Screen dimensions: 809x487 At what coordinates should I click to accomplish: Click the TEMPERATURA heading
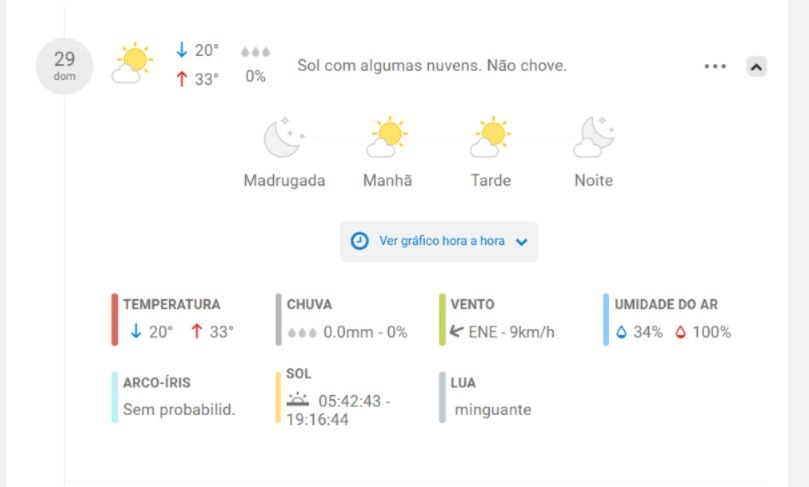pos(172,304)
